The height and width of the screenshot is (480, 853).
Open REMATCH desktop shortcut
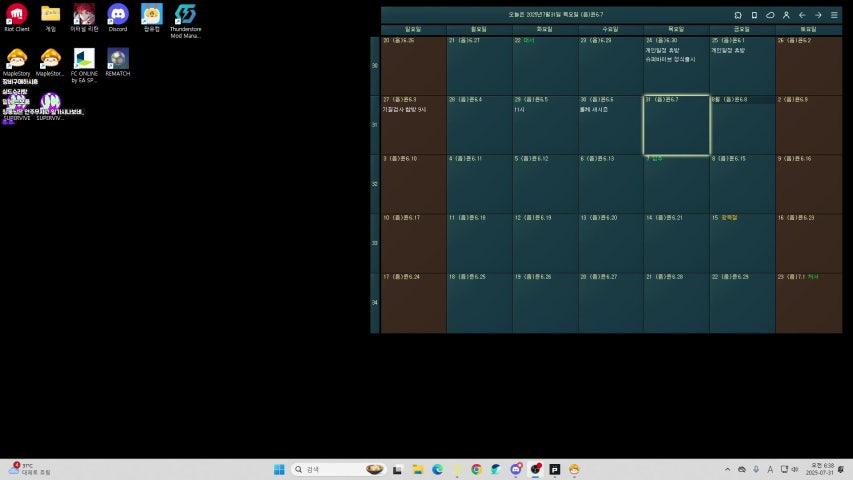coord(118,63)
